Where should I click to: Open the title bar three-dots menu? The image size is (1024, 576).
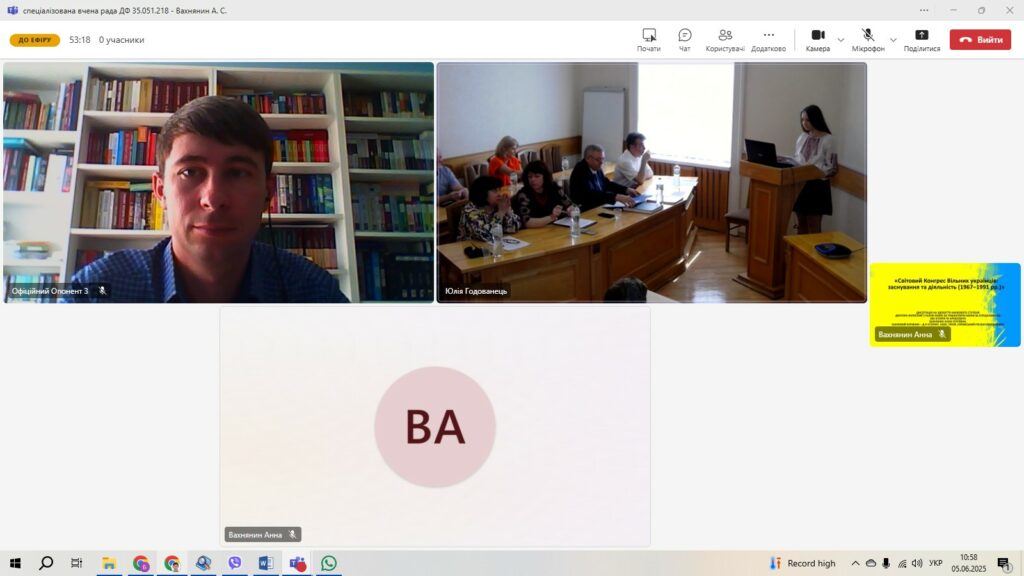924,10
